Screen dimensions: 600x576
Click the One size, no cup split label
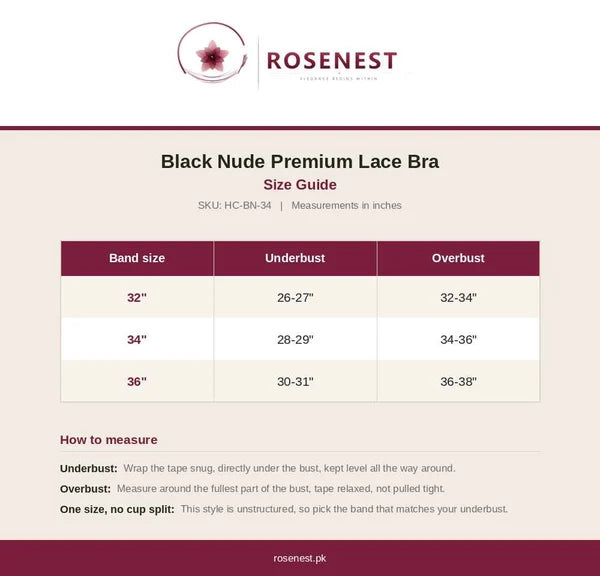117,509
